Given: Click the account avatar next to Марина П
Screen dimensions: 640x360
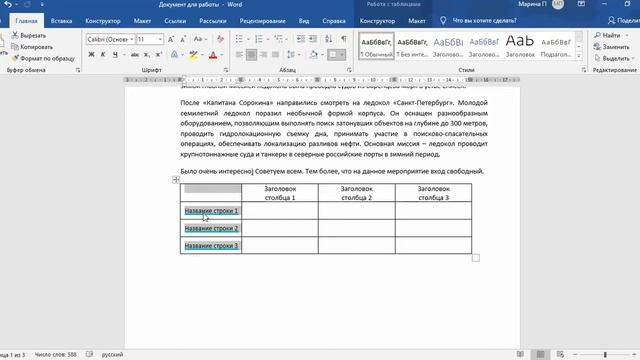Looking at the screenshot, I should coord(558,4).
